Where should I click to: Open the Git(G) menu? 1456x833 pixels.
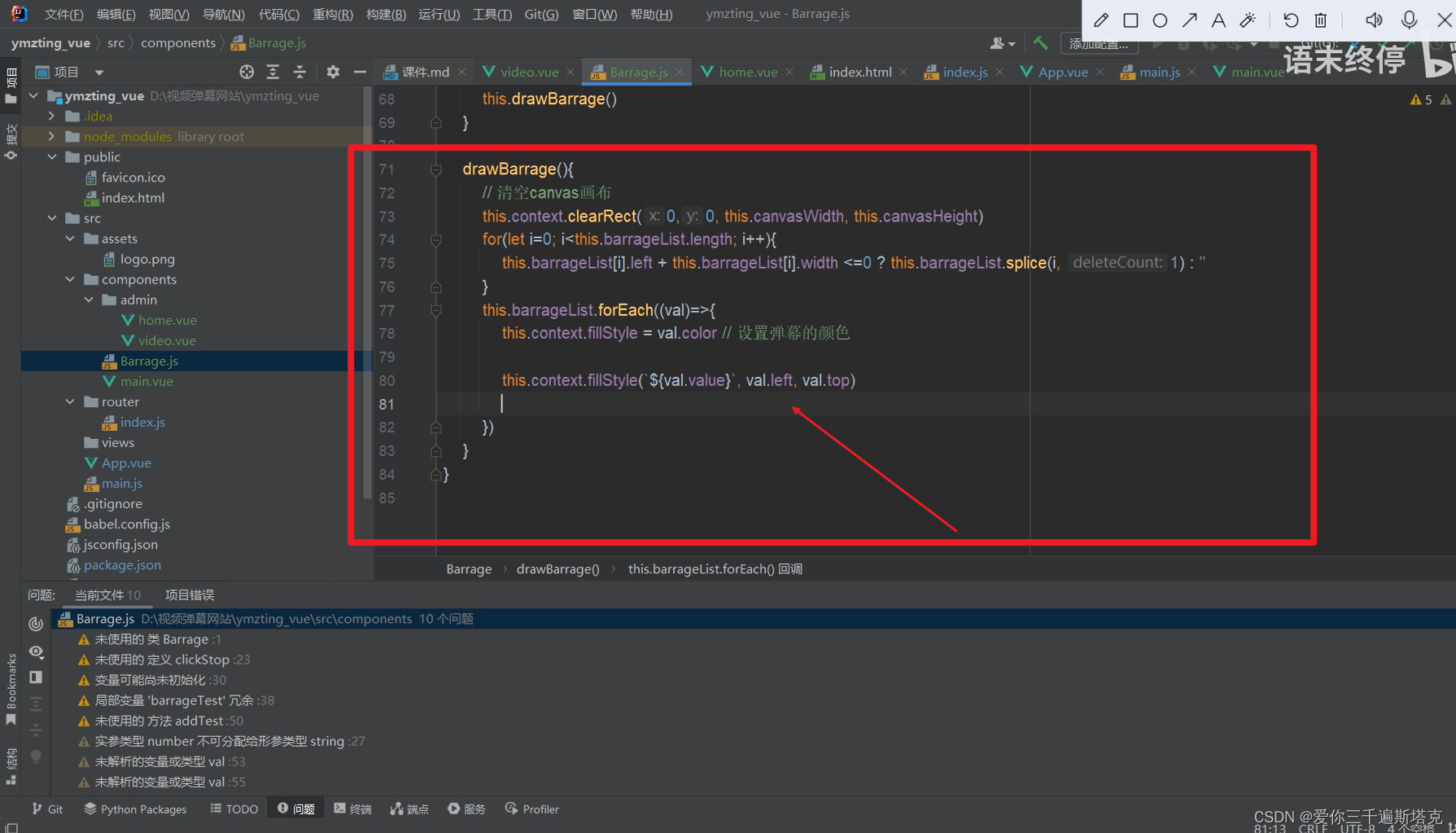tap(541, 14)
